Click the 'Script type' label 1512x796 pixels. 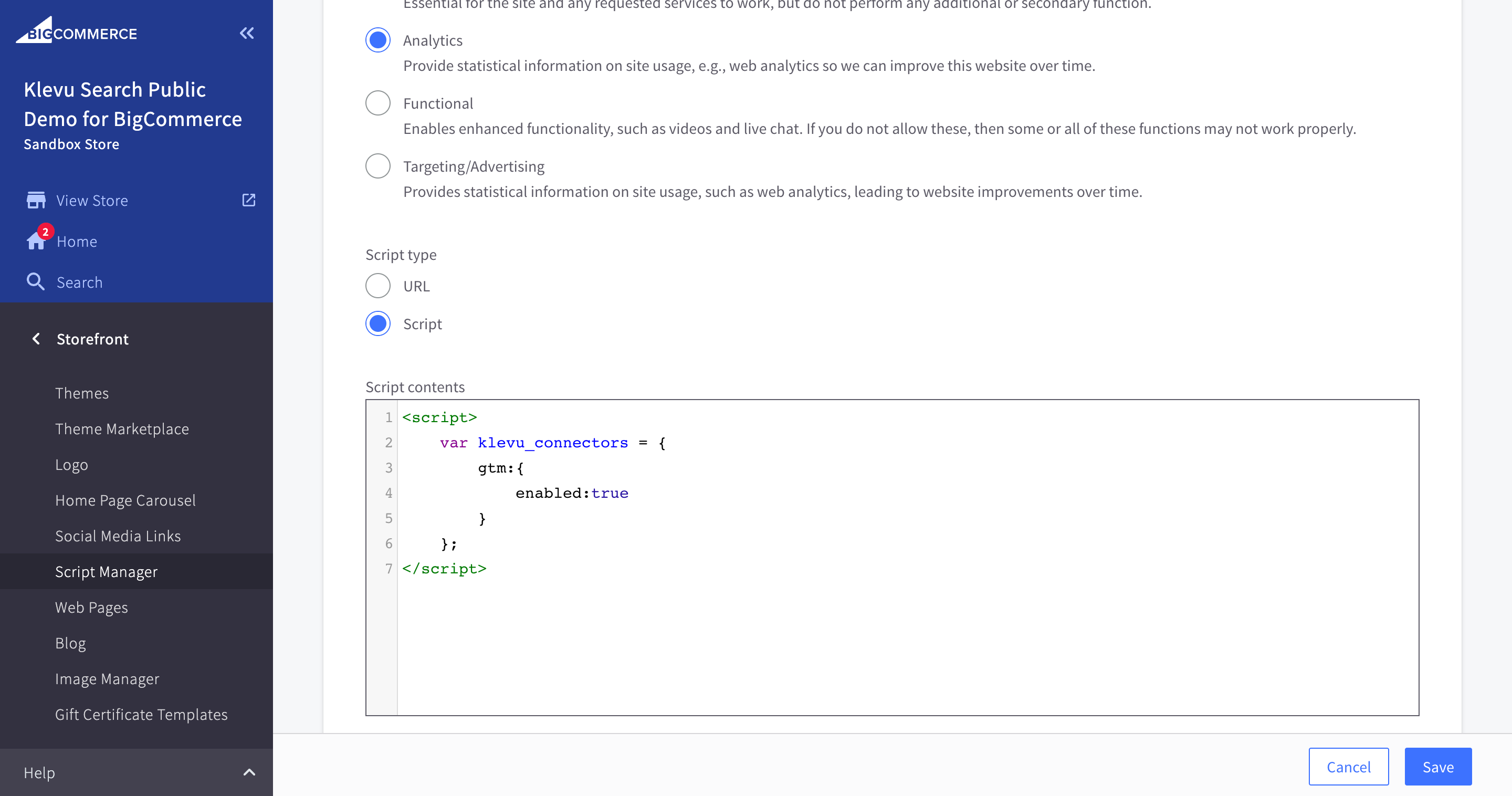click(401, 255)
